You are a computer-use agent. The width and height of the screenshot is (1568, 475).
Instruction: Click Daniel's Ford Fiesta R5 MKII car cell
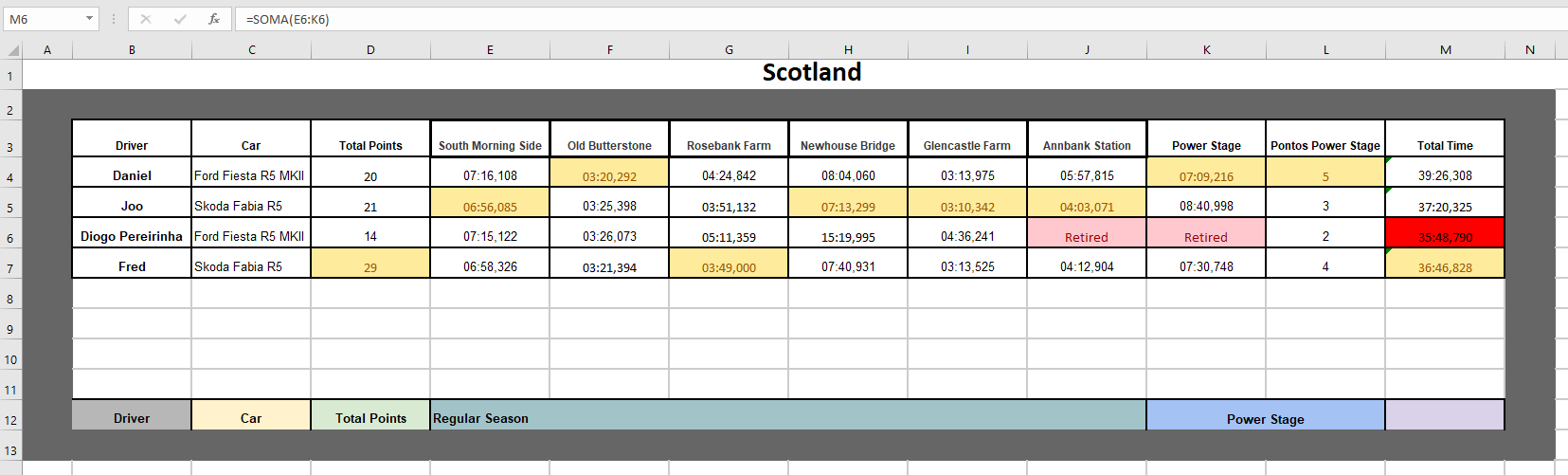click(x=251, y=173)
